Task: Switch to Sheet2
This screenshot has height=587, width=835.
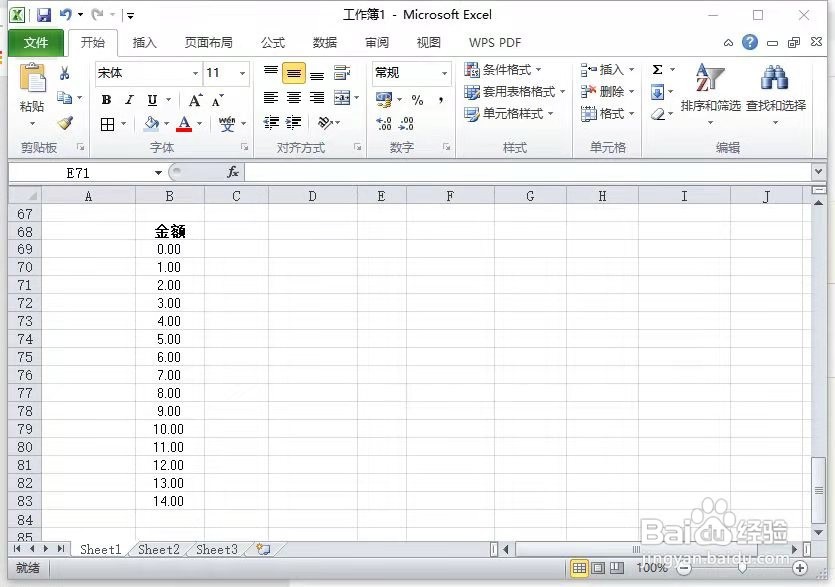Action: pyautogui.click(x=158, y=549)
